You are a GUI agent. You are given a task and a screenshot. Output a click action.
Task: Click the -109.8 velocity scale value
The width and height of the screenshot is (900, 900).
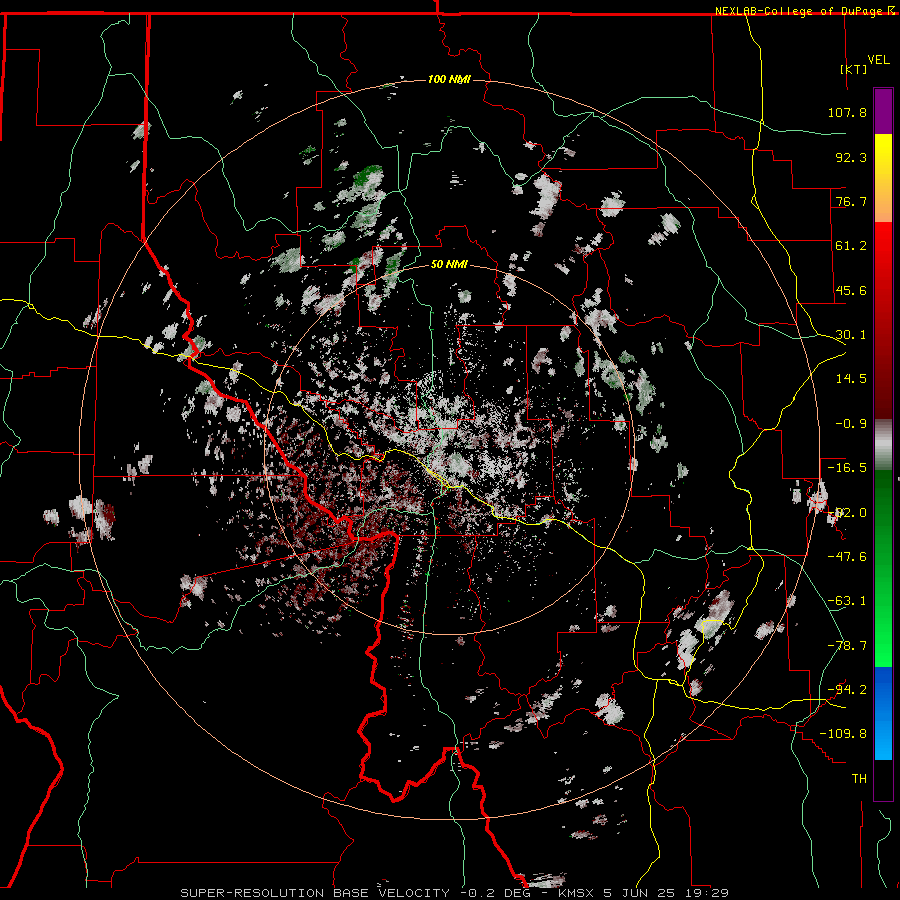[x=844, y=734]
